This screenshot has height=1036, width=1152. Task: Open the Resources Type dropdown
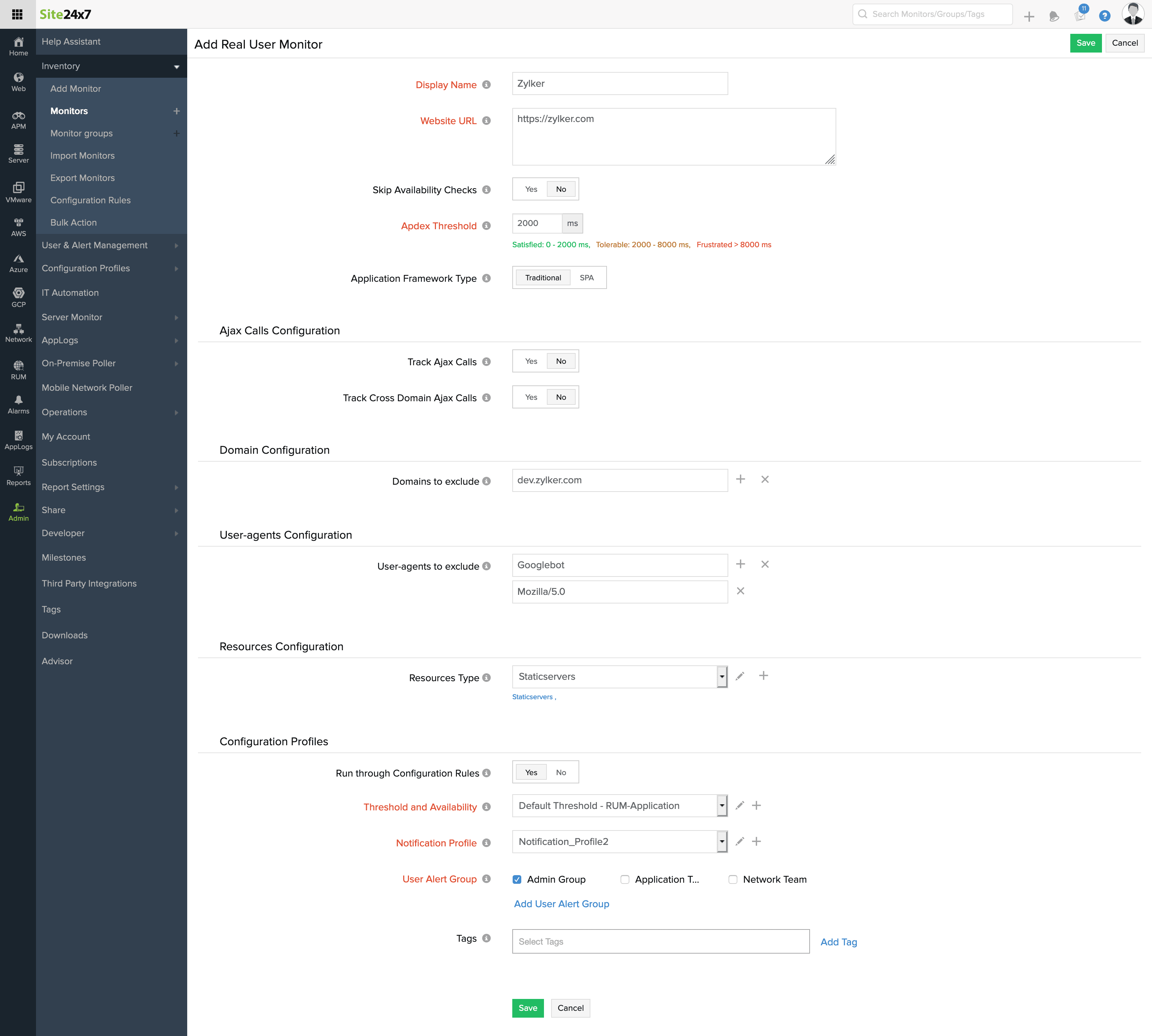(x=721, y=677)
